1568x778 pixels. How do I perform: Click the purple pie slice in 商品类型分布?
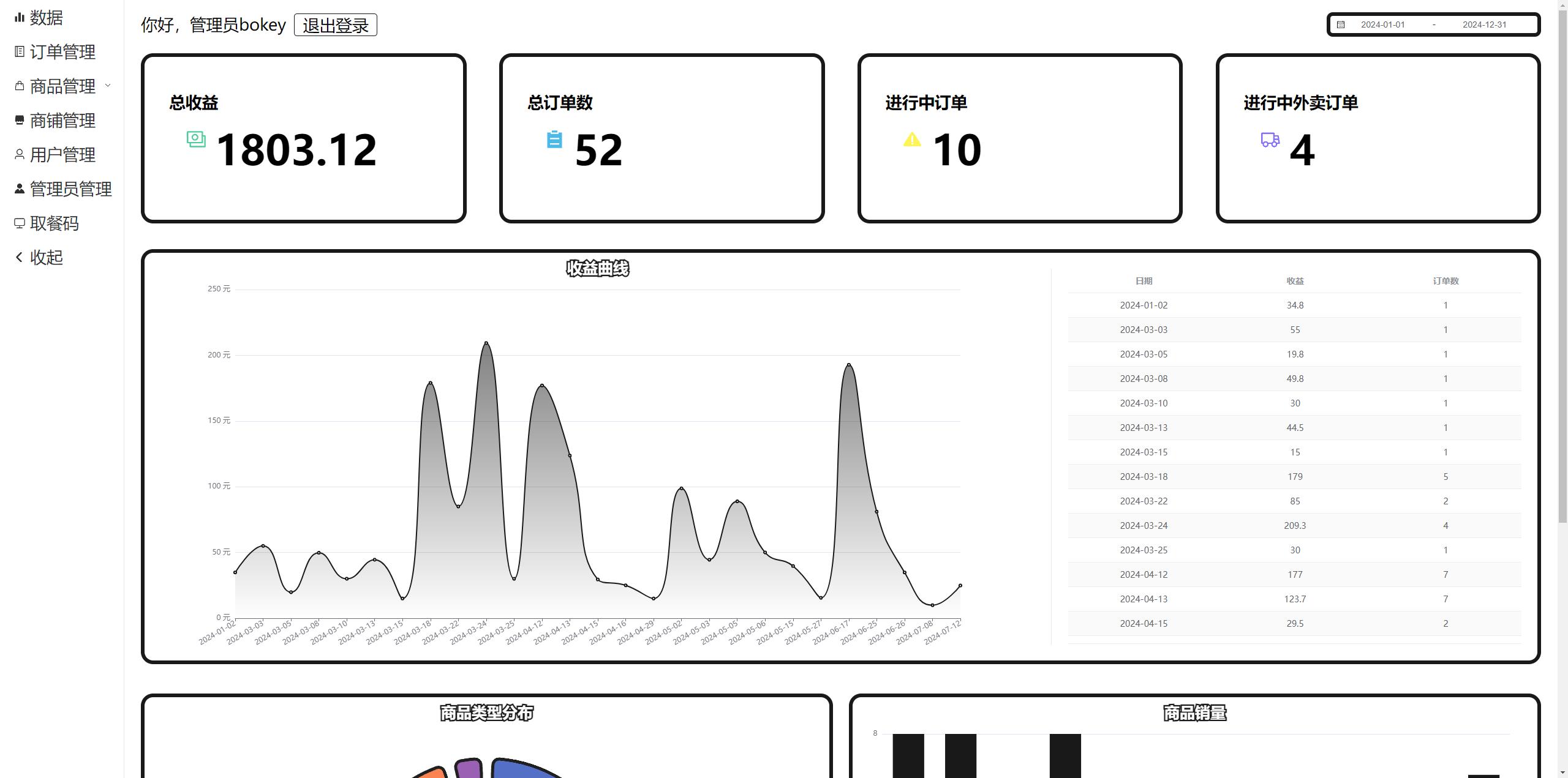[x=469, y=769]
